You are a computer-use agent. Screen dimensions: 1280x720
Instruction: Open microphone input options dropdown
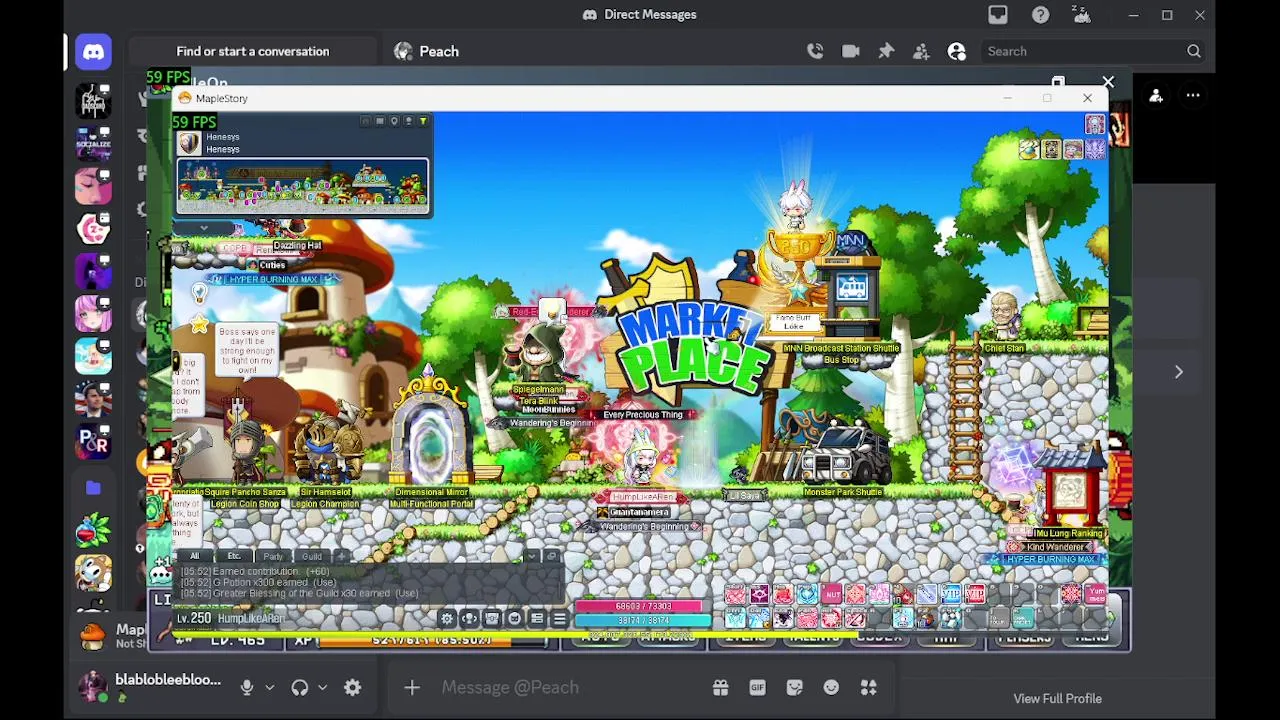(x=269, y=687)
